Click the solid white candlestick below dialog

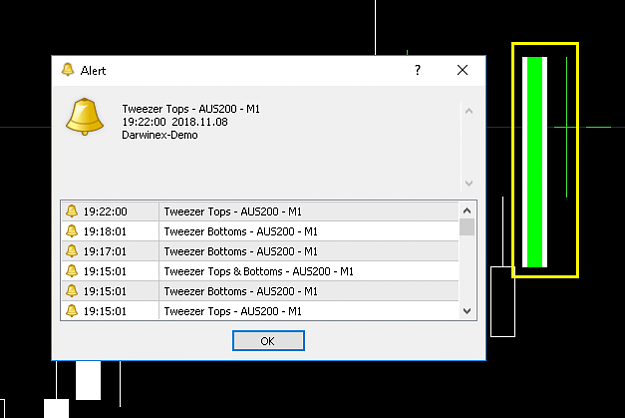[88, 380]
